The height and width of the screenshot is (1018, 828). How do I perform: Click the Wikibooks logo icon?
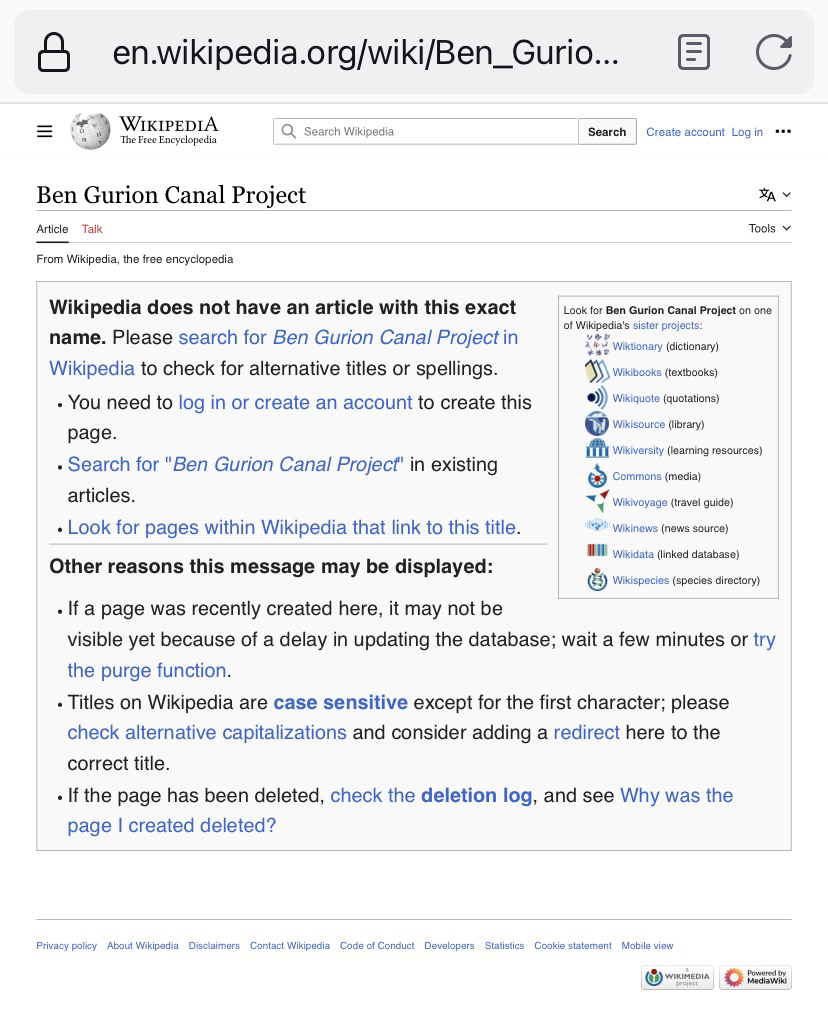point(597,371)
